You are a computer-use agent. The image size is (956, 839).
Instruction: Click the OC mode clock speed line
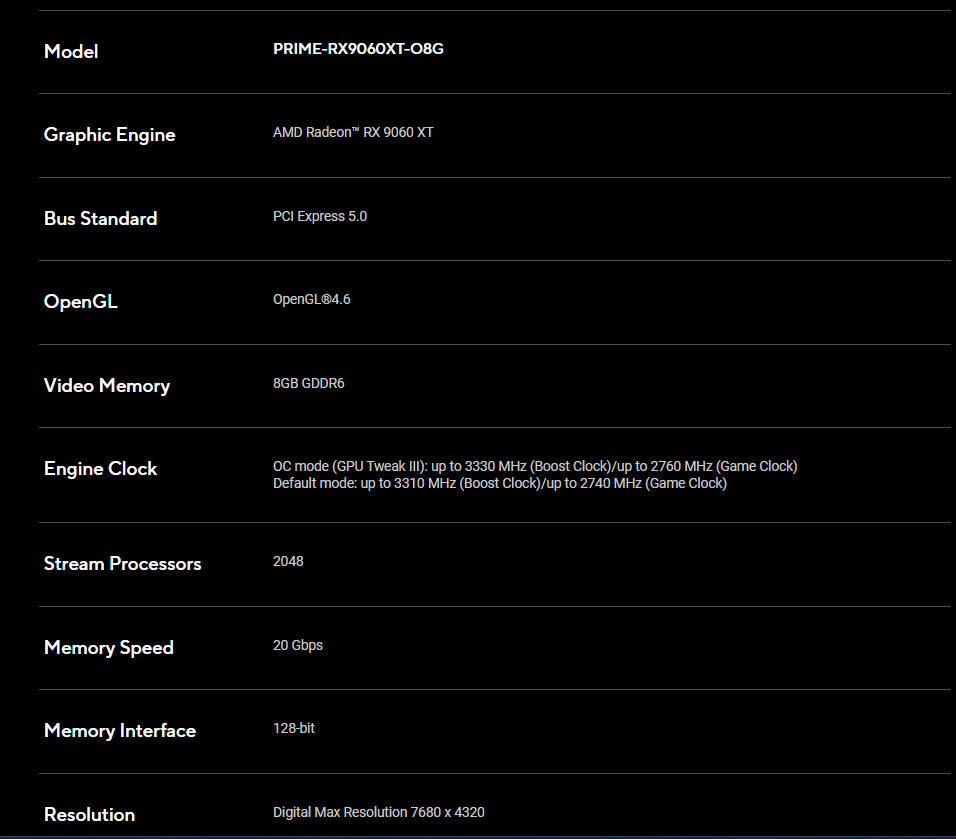[x=534, y=466]
